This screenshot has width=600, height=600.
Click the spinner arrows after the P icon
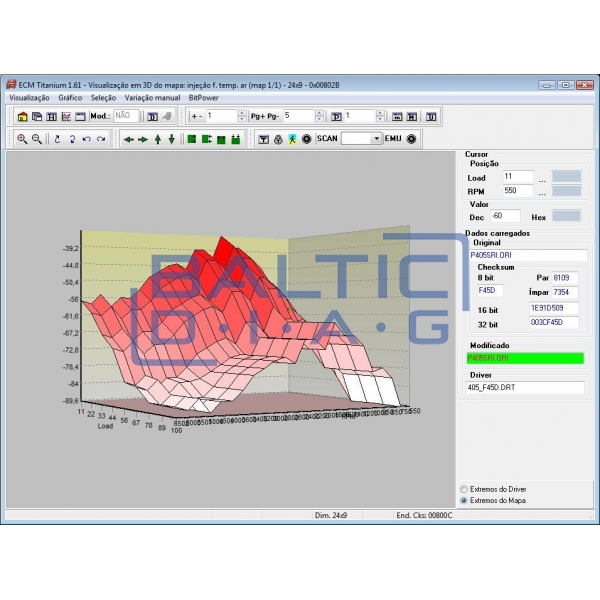(x=380, y=116)
